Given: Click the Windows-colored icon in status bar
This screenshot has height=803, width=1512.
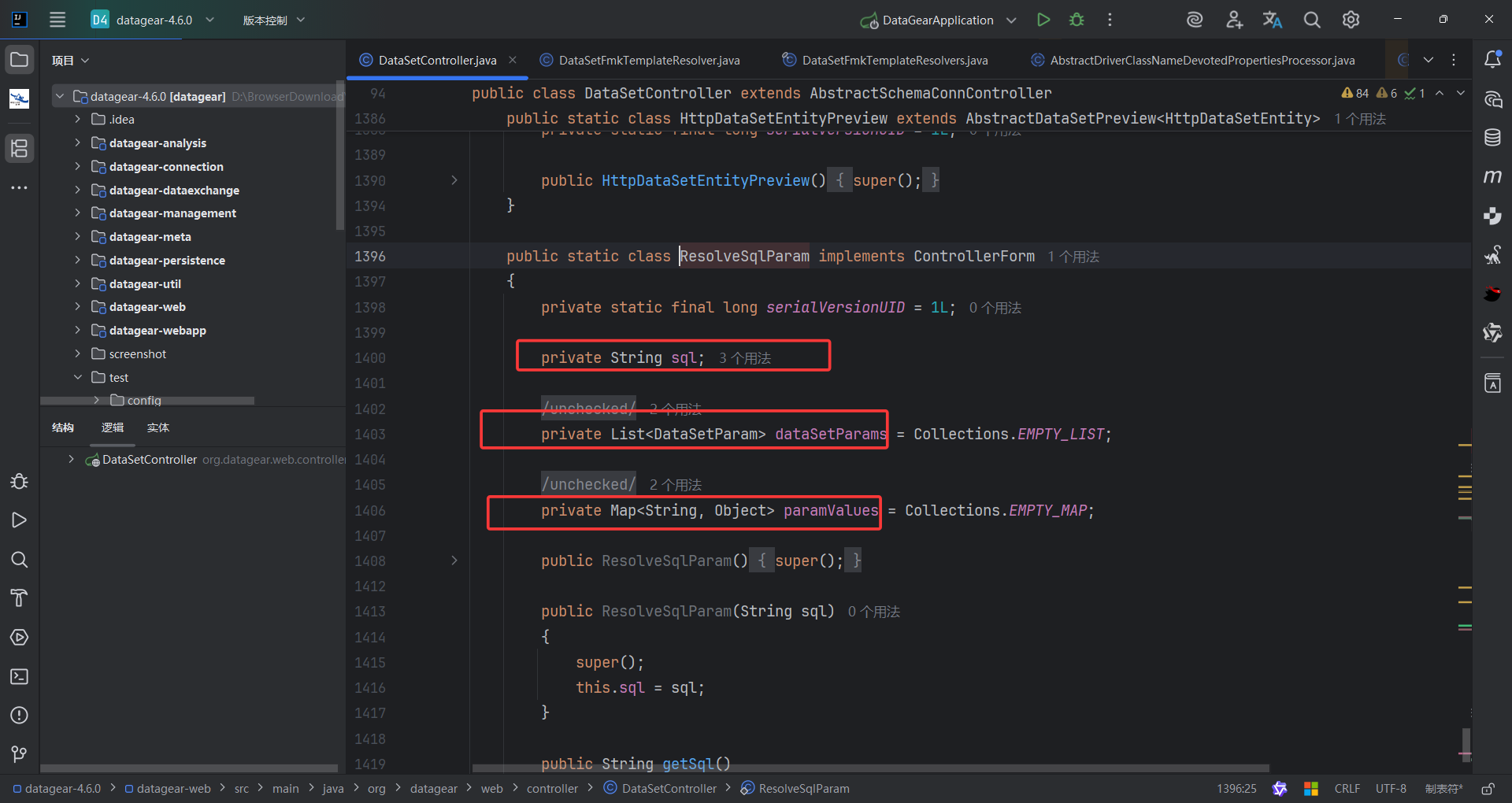Looking at the screenshot, I should tap(1311, 789).
